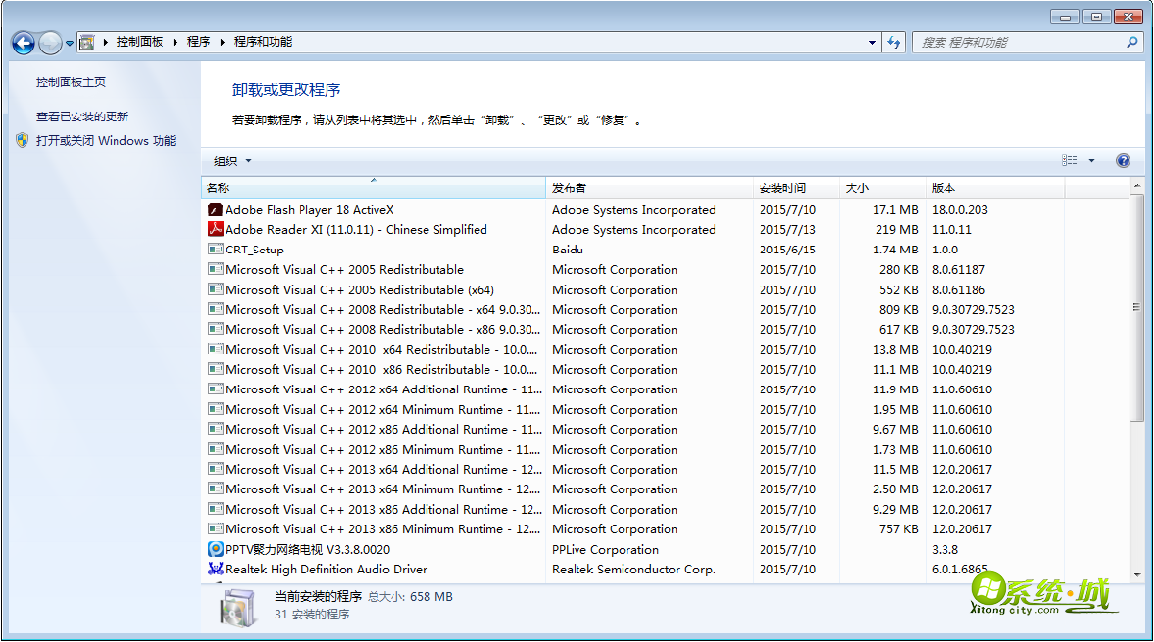Click 查看已安装的更新 link

pos(82,116)
